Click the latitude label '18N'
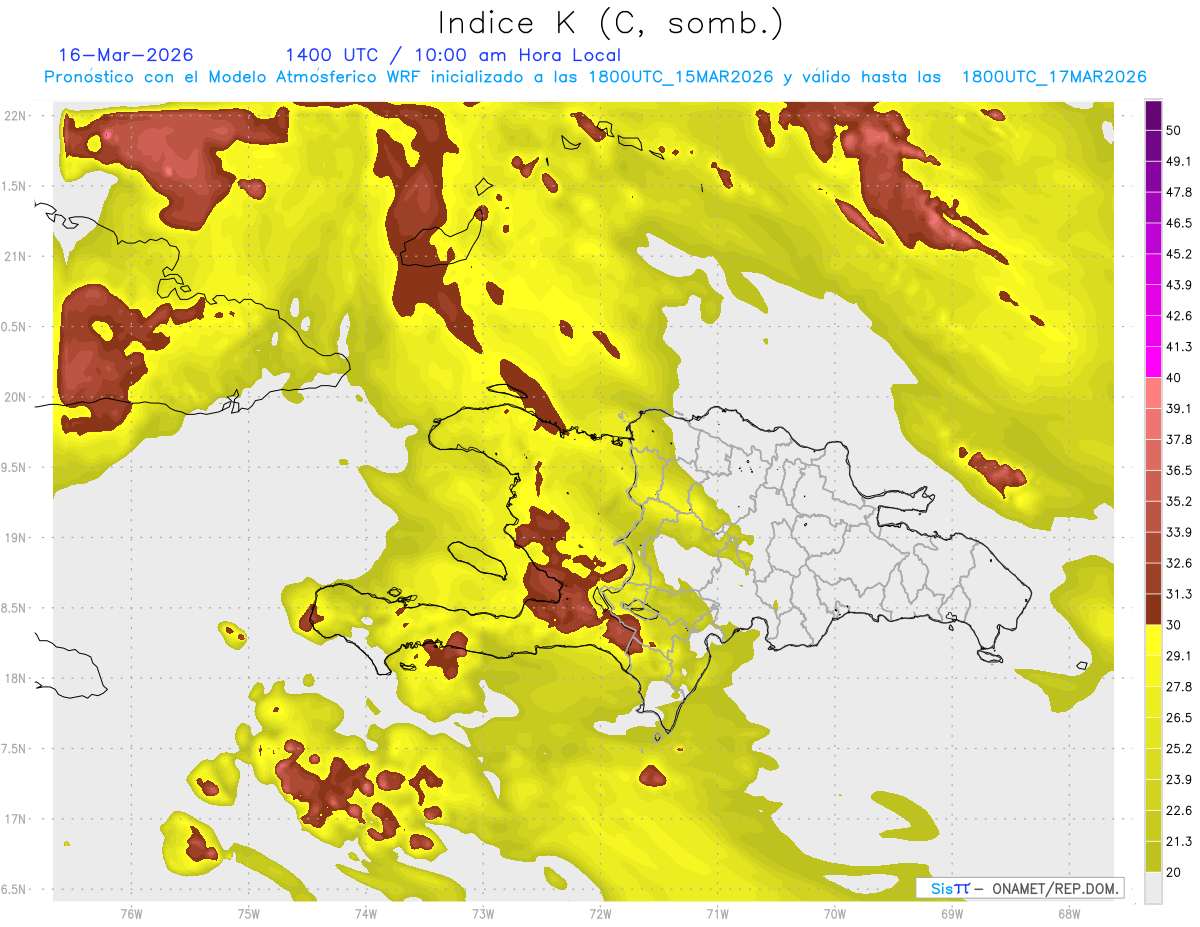Screen dimensions: 1200x927 [14, 679]
